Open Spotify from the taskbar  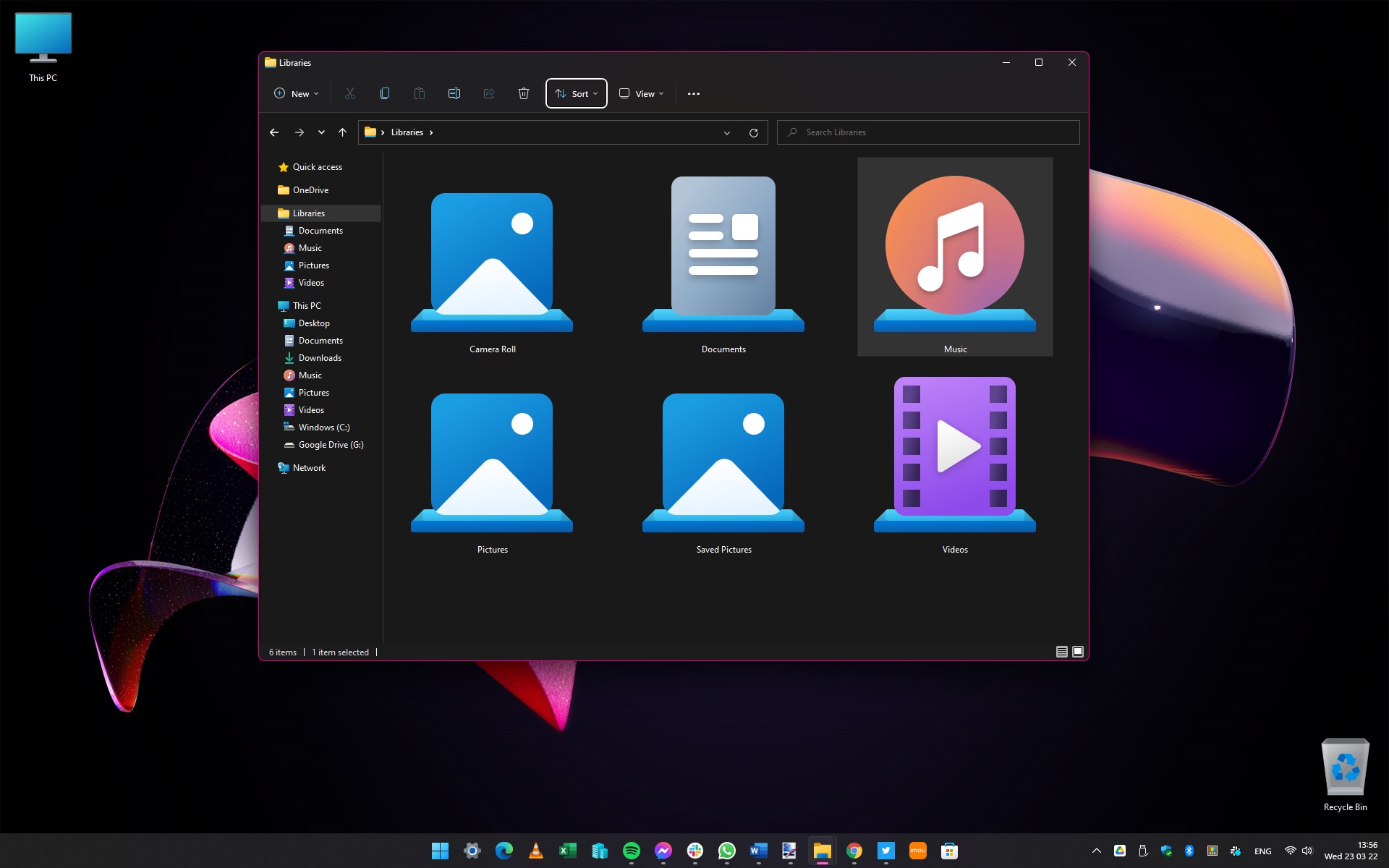click(631, 851)
